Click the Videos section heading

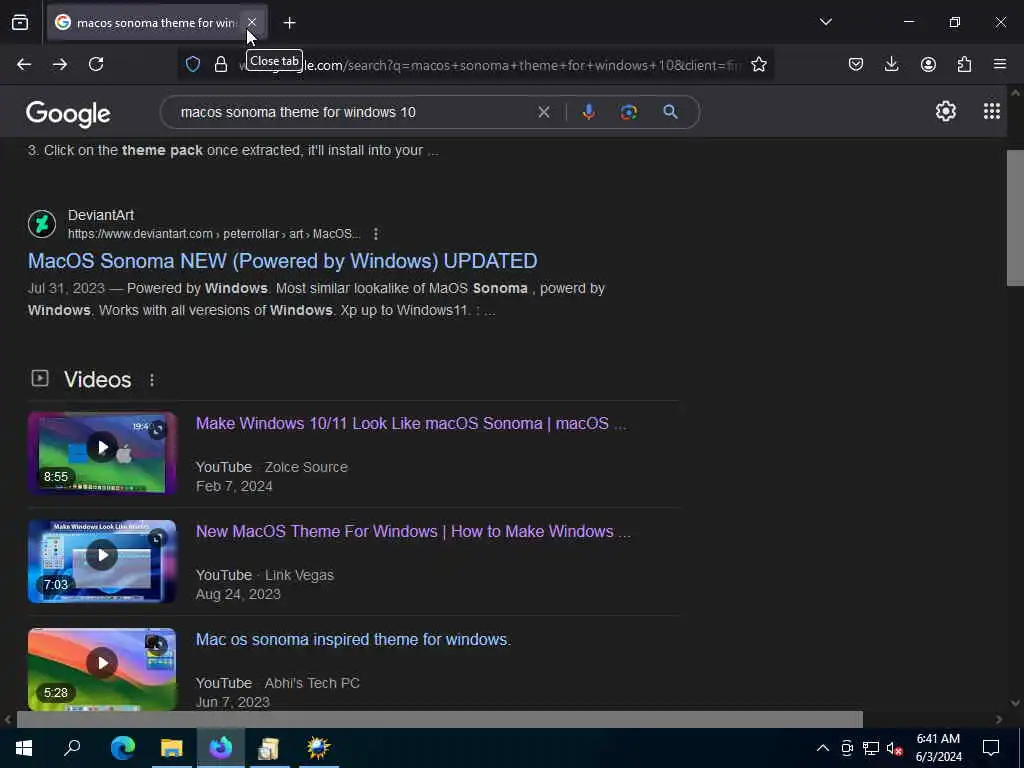[97, 380]
